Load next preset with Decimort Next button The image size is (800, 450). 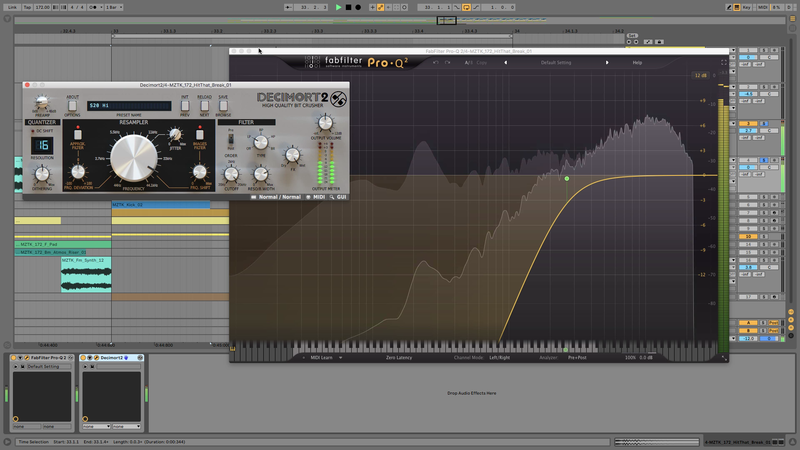click(x=204, y=106)
